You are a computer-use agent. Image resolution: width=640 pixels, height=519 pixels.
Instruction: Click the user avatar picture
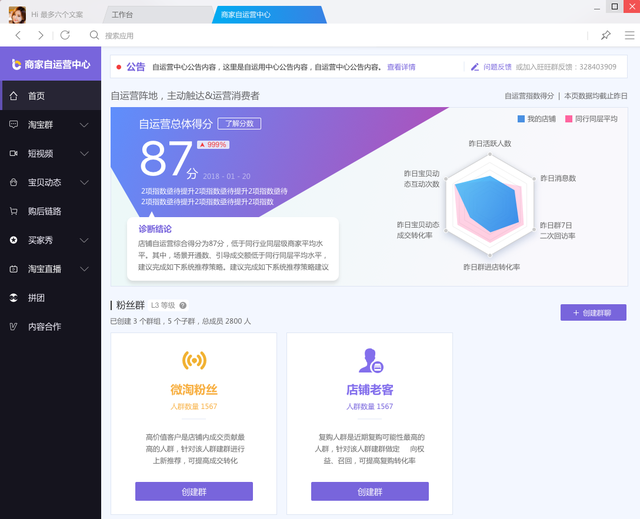[17, 15]
